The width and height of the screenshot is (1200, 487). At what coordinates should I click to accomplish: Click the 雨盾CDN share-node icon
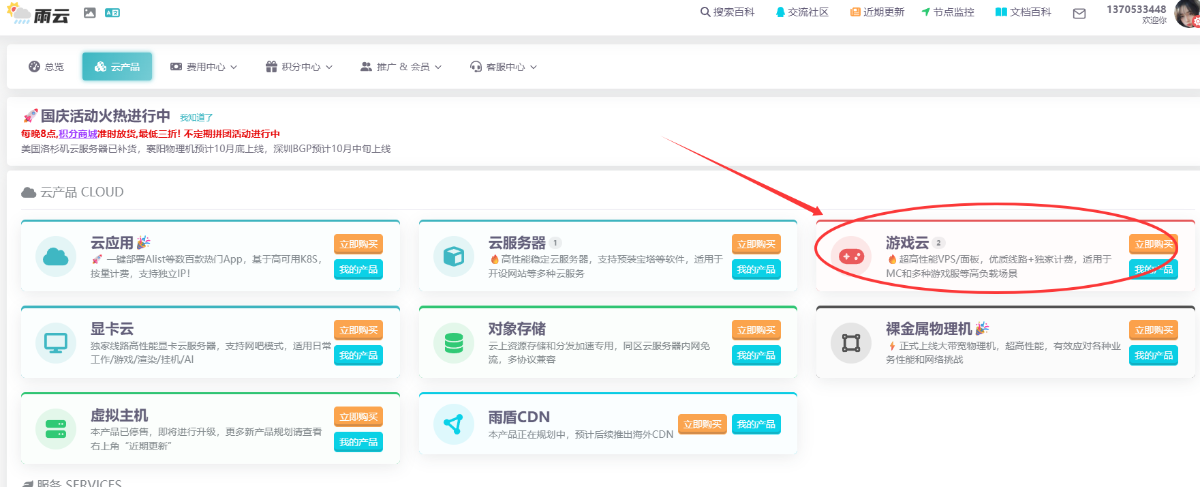[x=453, y=425]
